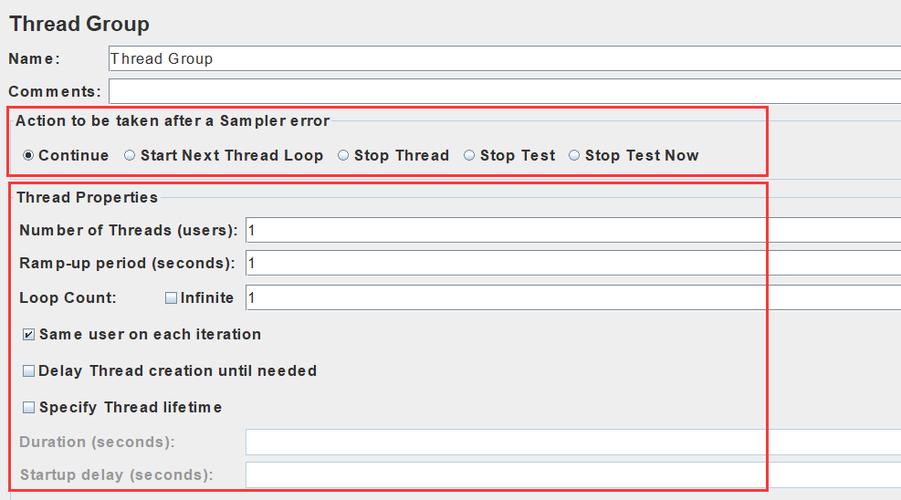
Task: Uncheck Same user on each iteration
Action: click(x=29, y=335)
